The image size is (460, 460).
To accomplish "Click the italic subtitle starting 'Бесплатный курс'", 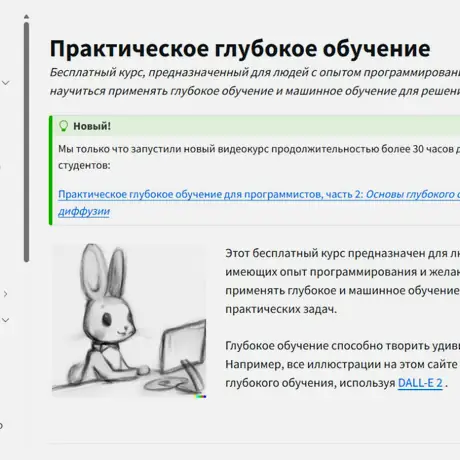I will 255,82.
